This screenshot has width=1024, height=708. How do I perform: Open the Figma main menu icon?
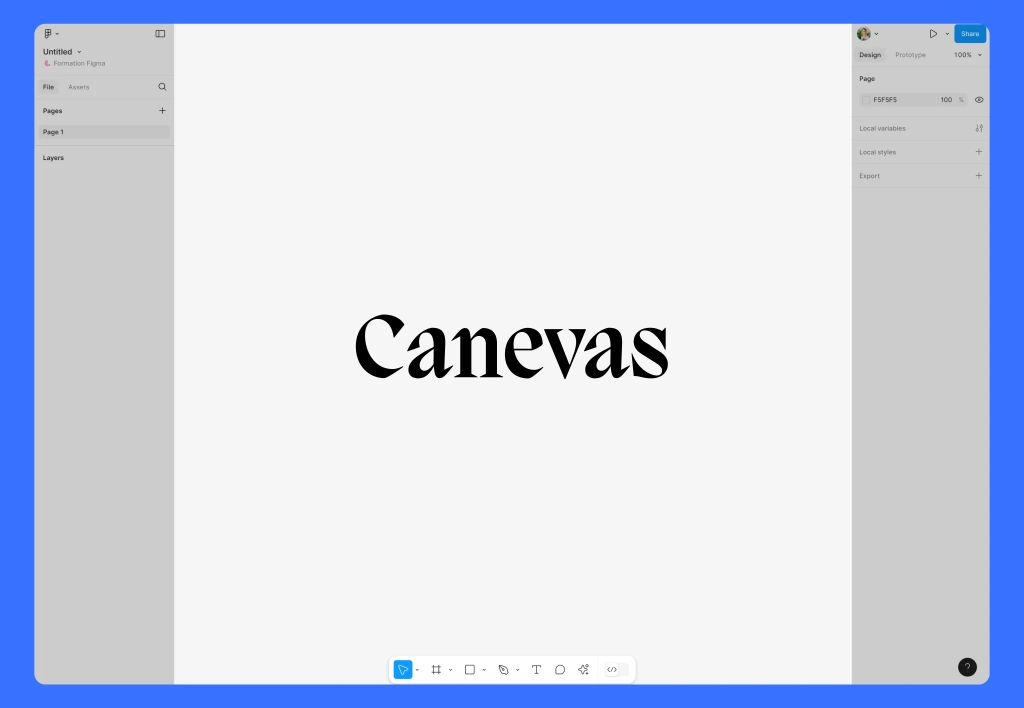click(x=48, y=33)
